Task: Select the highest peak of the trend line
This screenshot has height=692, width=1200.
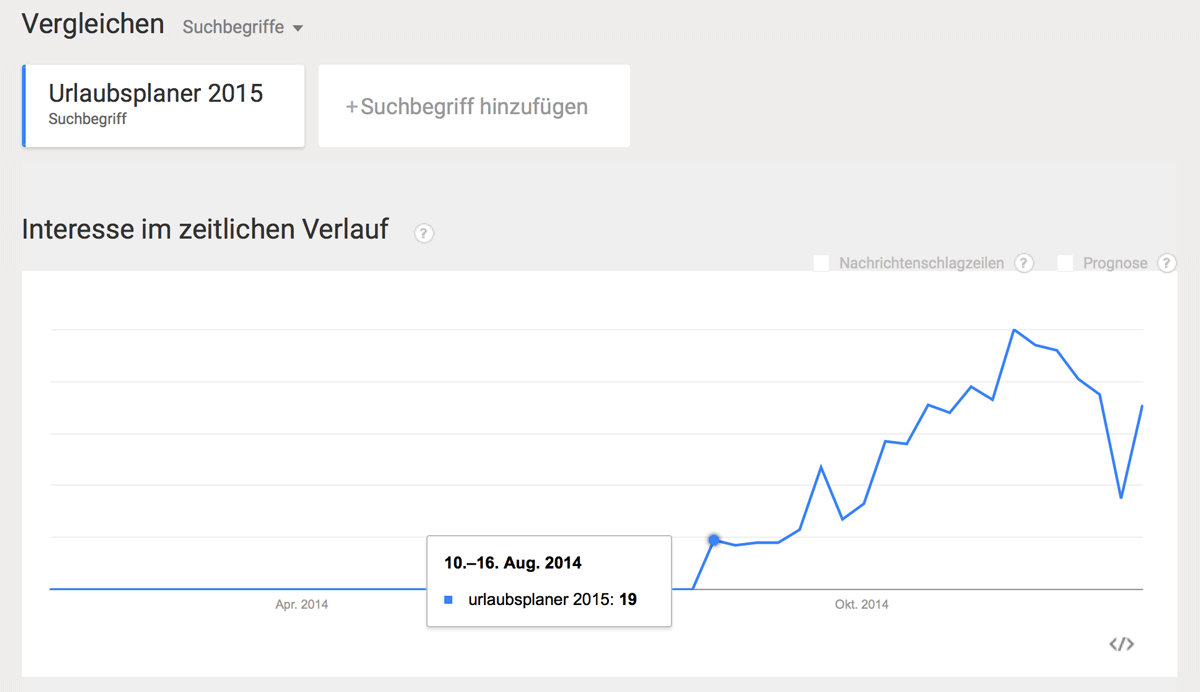Action: (1014, 330)
